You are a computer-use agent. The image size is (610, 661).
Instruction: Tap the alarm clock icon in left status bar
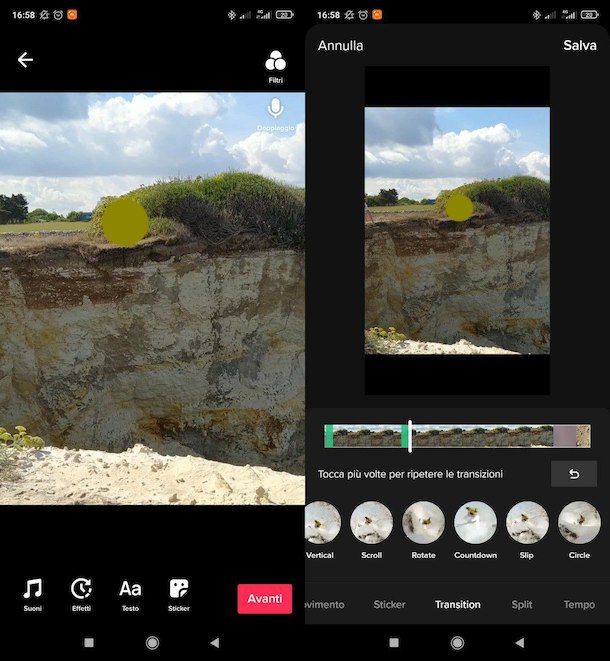coord(58,15)
